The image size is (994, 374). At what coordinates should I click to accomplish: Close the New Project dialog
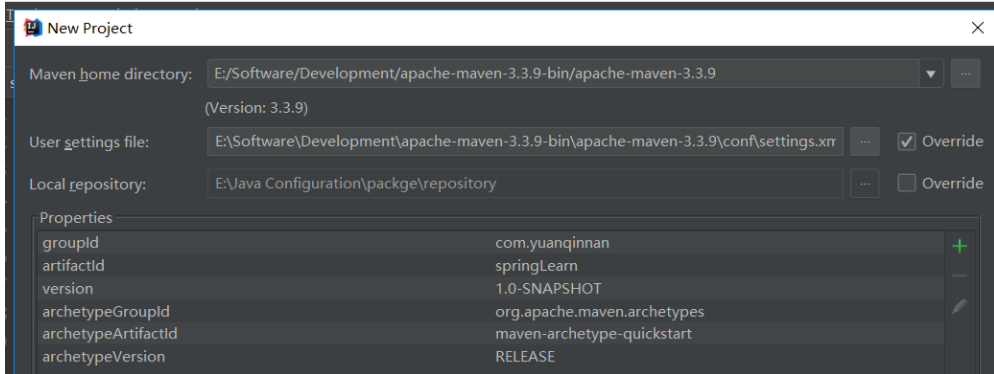pos(978,28)
